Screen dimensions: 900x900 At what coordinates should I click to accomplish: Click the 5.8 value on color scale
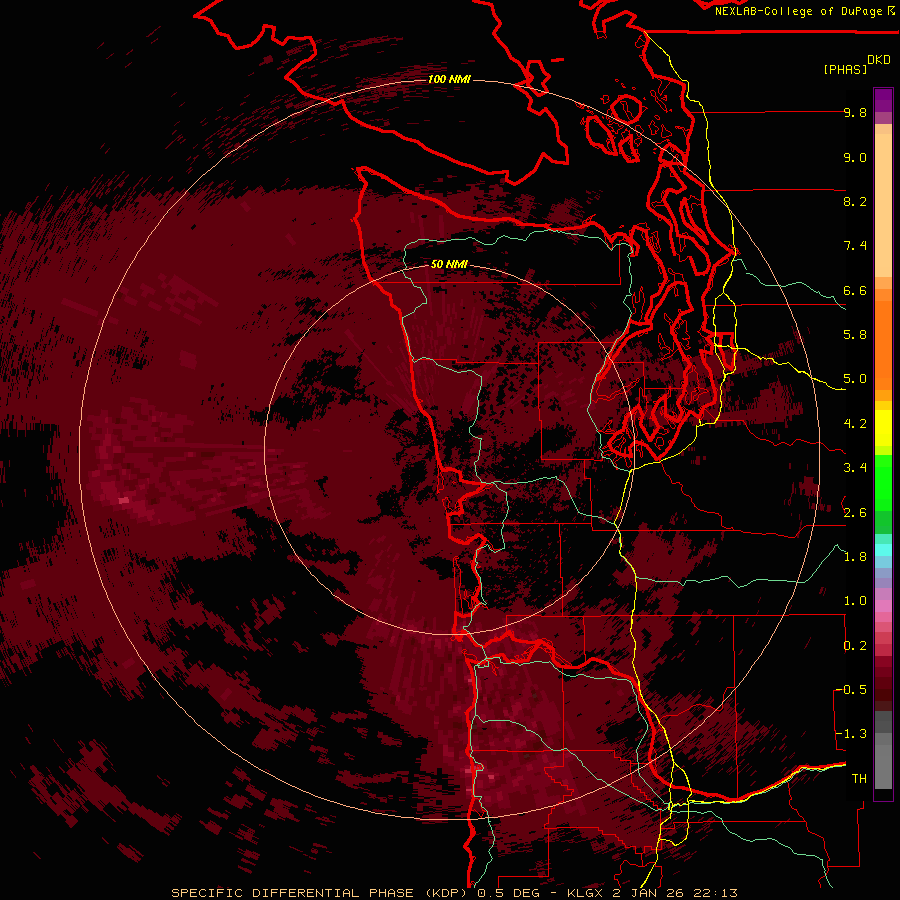[x=855, y=335]
